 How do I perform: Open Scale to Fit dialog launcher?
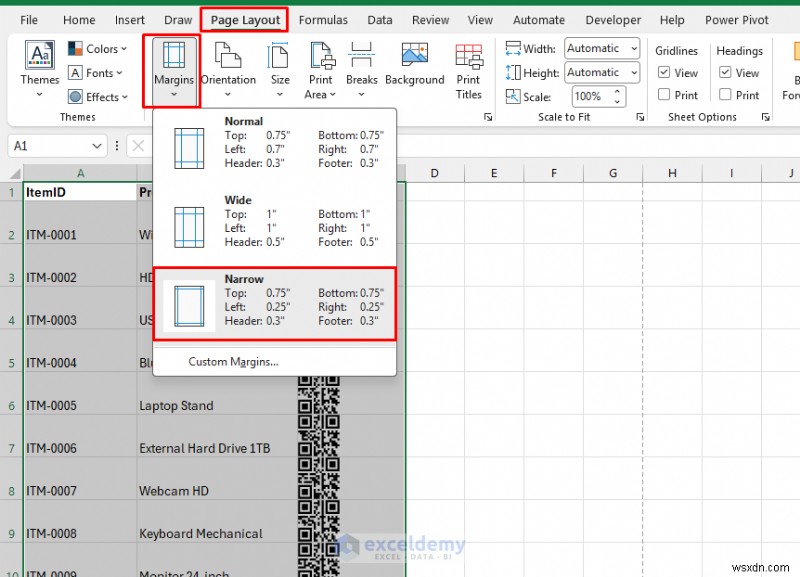[x=640, y=117]
